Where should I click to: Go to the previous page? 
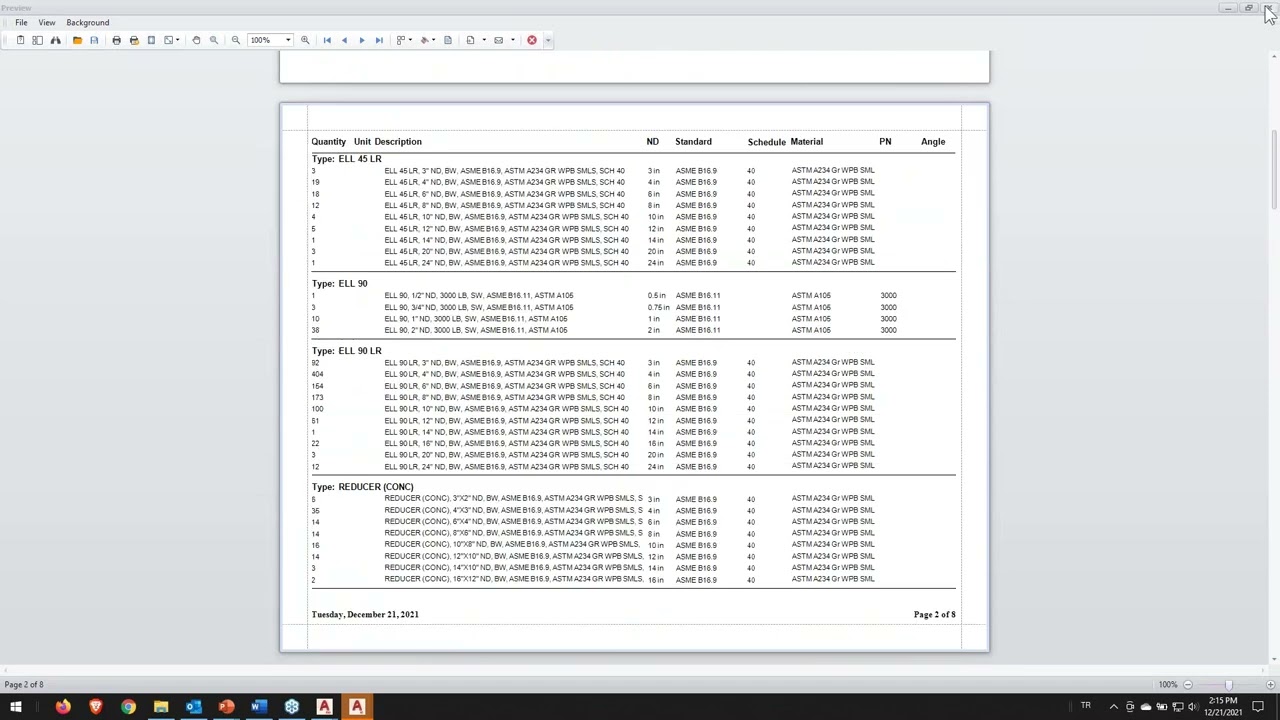pos(344,40)
